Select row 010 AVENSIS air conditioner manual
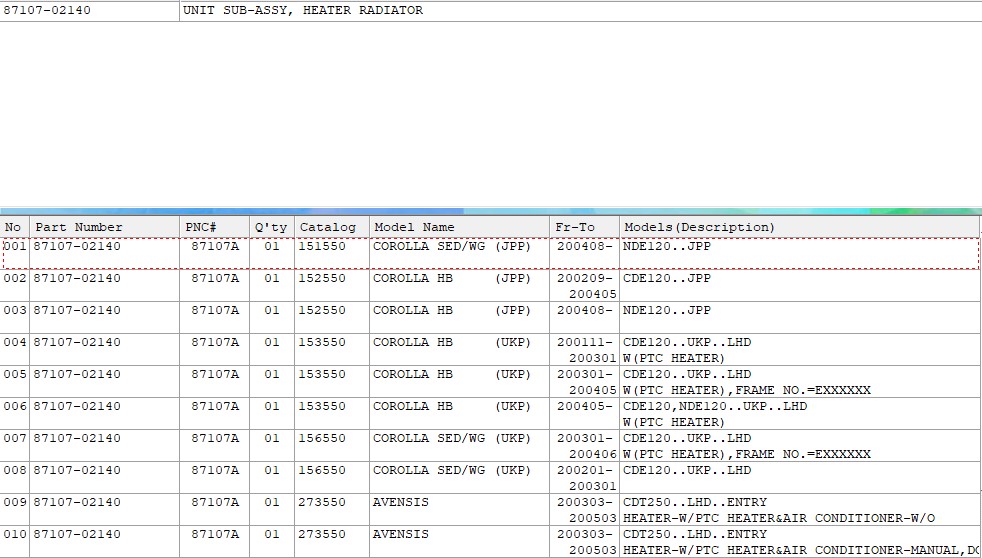Screen dimensions: 982x558 click(401, 534)
